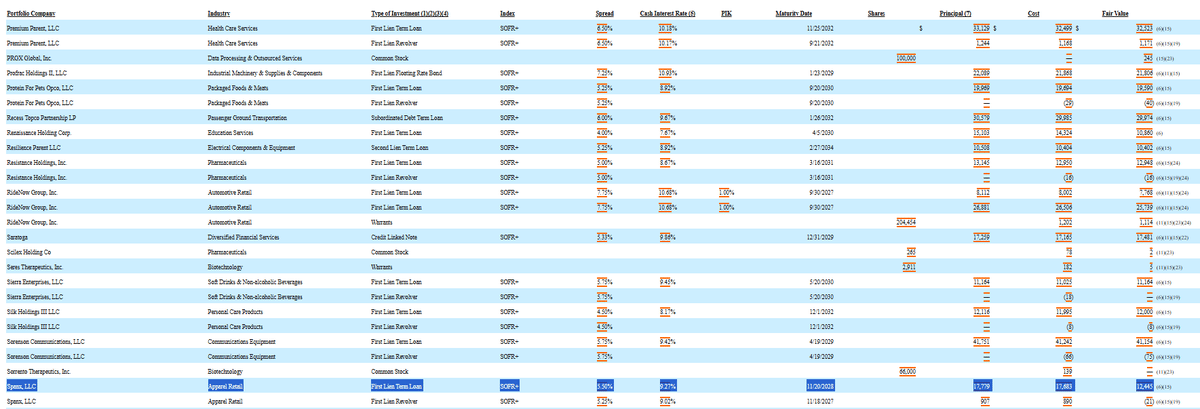This screenshot has width=1200, height=409.
Task: Click principal amount 41,751
Action: (x=982, y=341)
